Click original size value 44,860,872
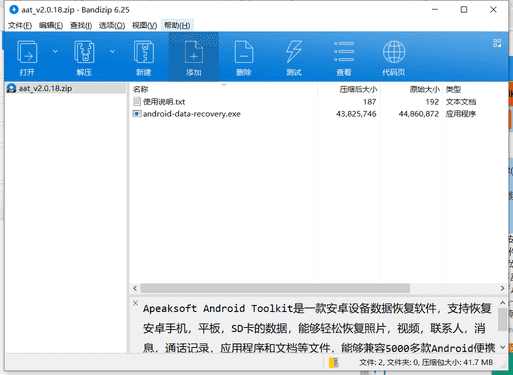Viewport: 513px width, 375px height. (x=419, y=114)
